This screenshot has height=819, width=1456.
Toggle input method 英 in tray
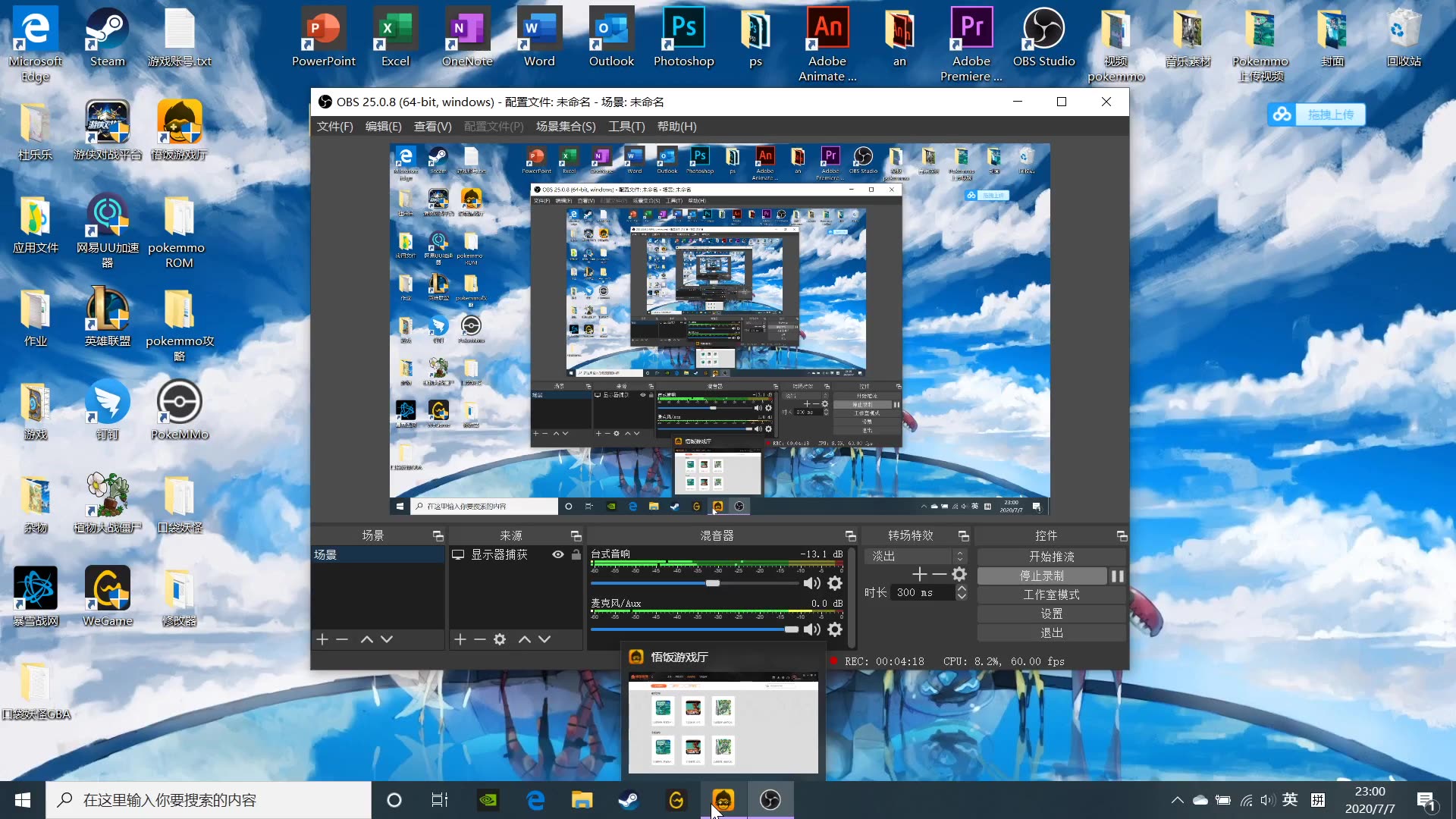(1290, 799)
